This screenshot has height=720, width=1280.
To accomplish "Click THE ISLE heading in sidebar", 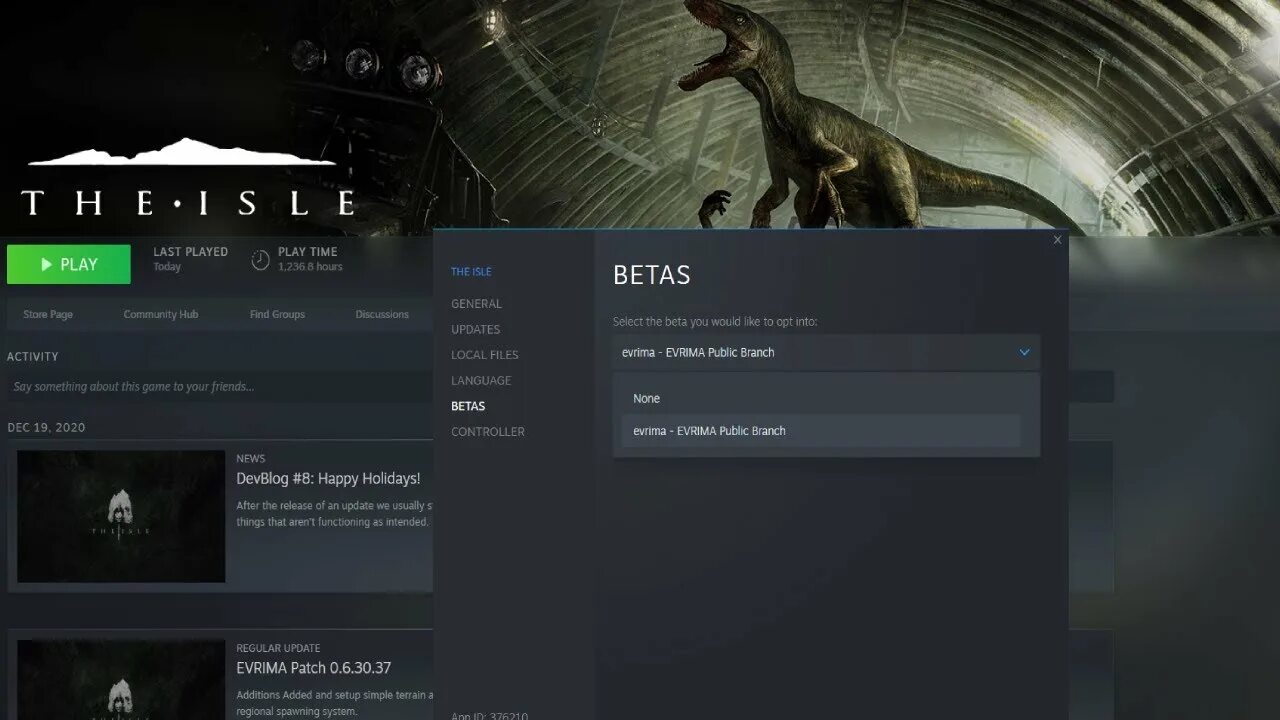I will tap(471, 272).
